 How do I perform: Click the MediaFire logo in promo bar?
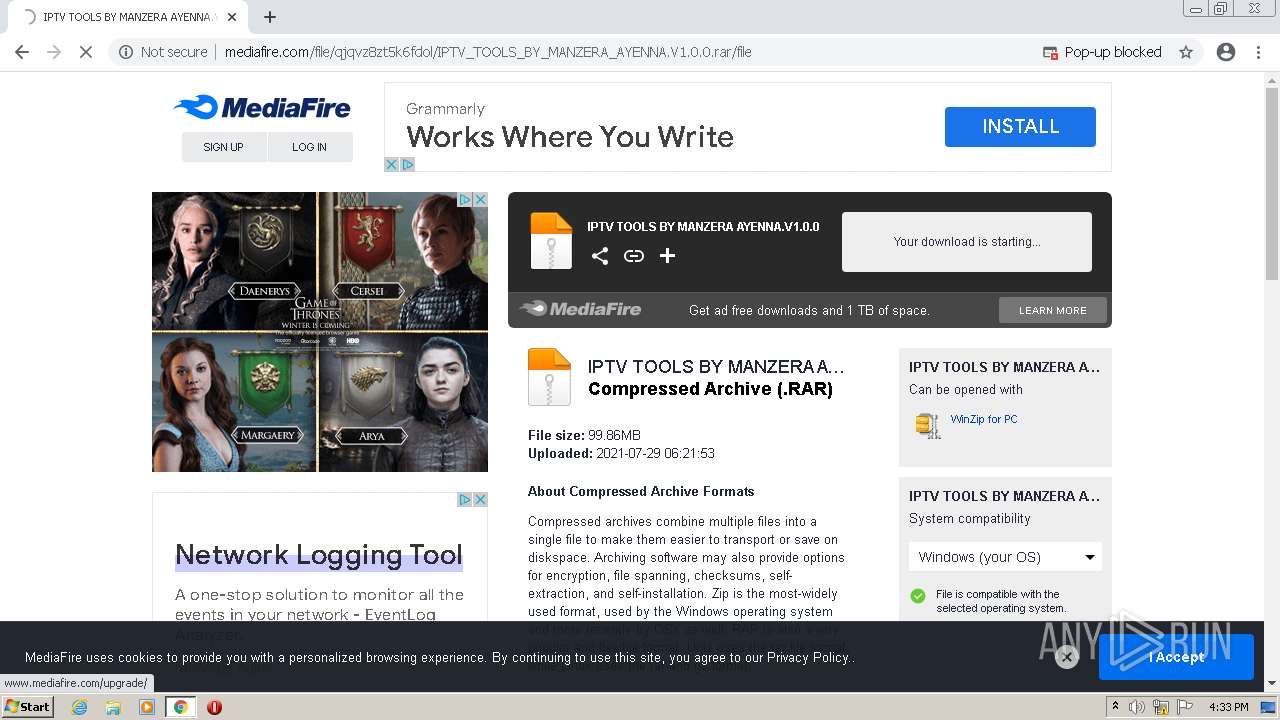click(x=580, y=309)
